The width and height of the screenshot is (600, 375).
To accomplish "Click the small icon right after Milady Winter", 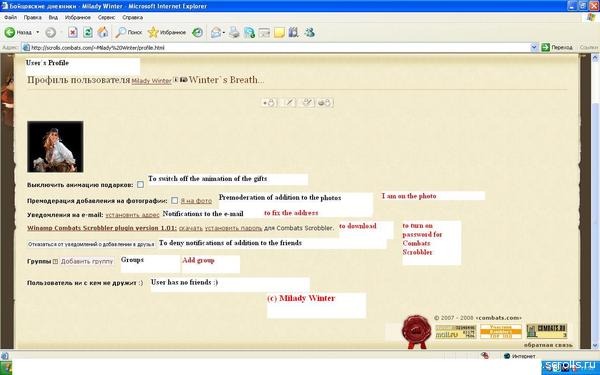I will pyautogui.click(x=176, y=80).
